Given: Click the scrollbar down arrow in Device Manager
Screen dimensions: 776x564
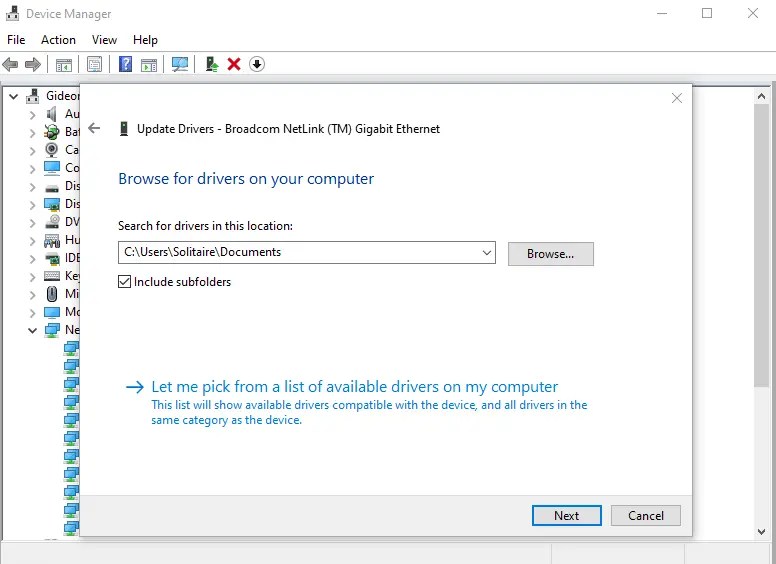Looking at the screenshot, I should 762,531.
